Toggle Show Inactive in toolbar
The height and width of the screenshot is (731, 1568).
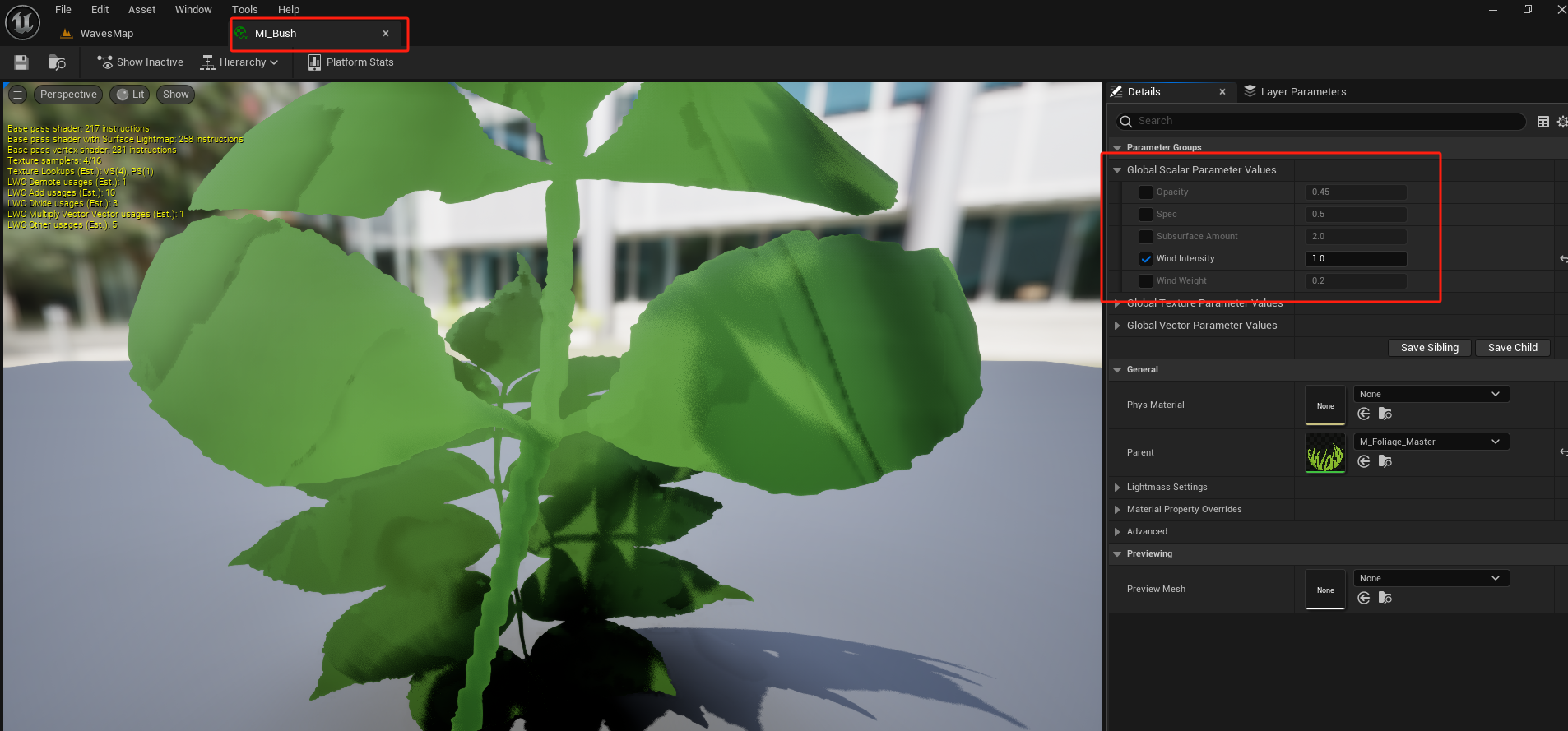pyautogui.click(x=140, y=62)
